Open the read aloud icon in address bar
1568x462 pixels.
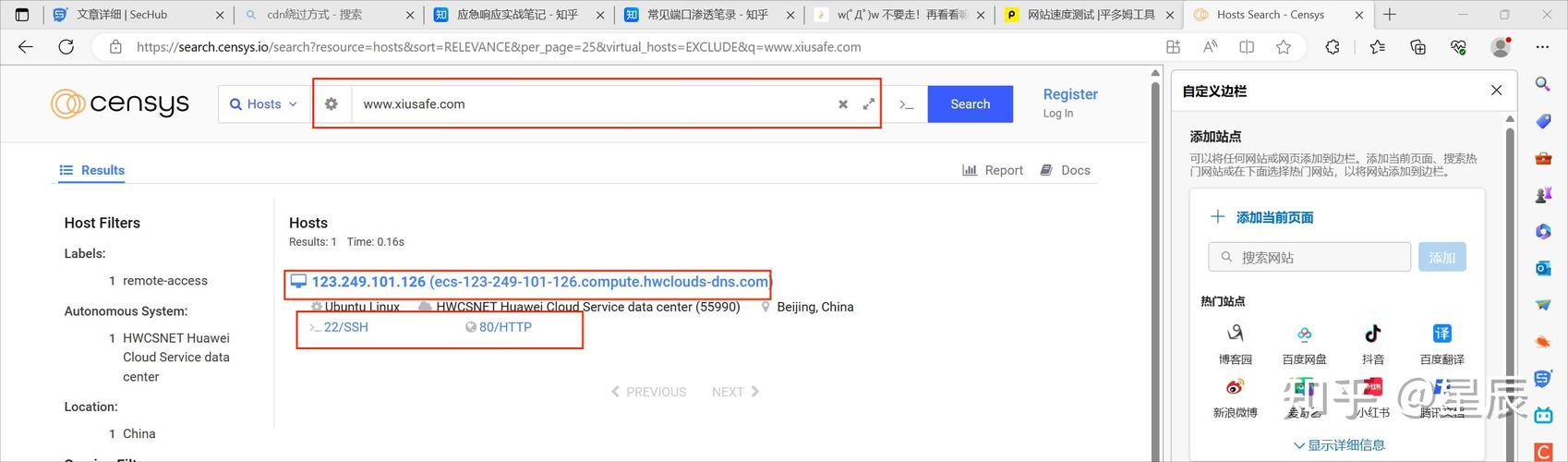tap(1210, 47)
